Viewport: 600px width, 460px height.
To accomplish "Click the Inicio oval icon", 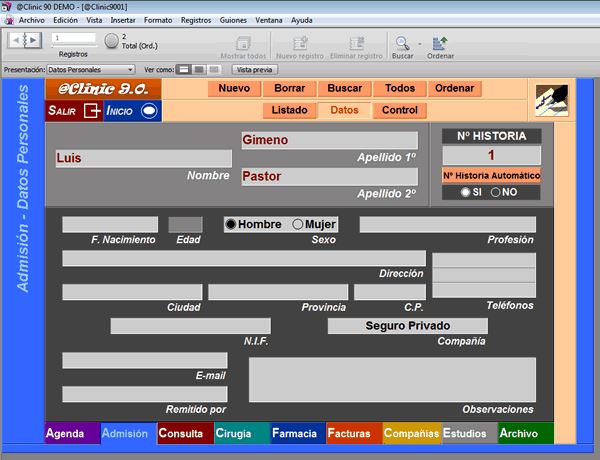I will tap(149, 111).
